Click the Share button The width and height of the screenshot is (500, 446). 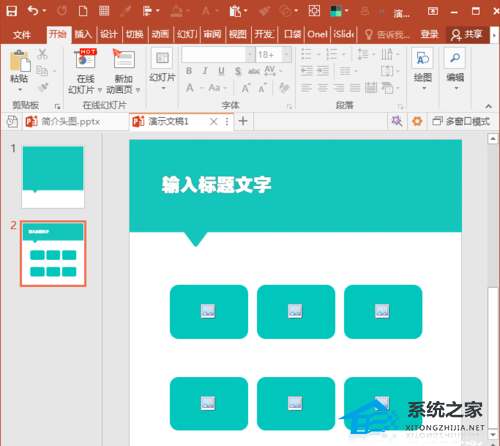pyautogui.click(x=467, y=34)
